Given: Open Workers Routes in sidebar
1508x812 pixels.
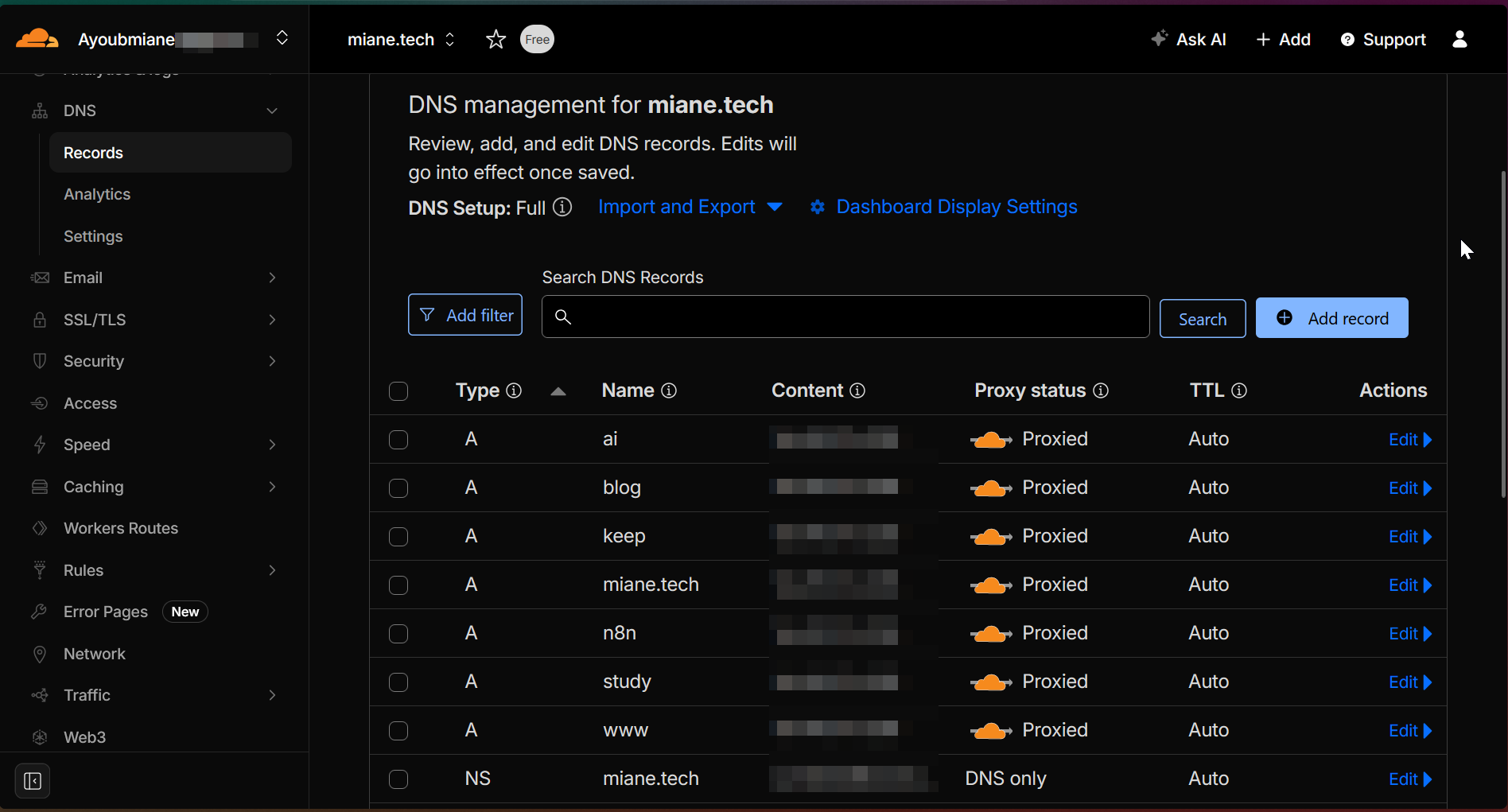Looking at the screenshot, I should 121,528.
